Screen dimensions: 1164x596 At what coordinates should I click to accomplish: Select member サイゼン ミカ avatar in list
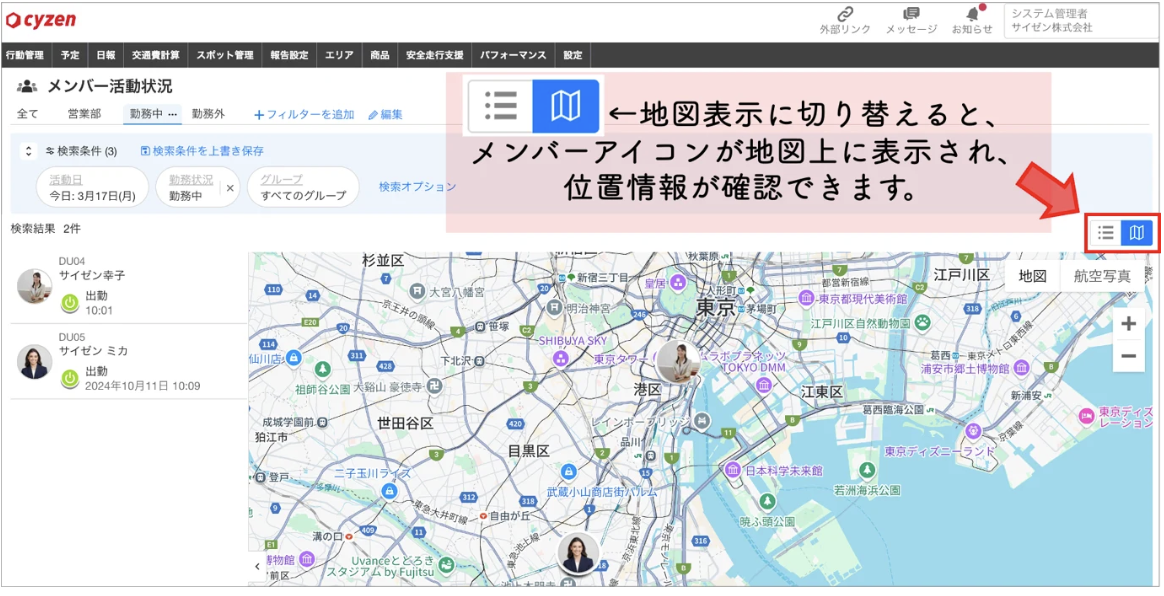click(34, 361)
